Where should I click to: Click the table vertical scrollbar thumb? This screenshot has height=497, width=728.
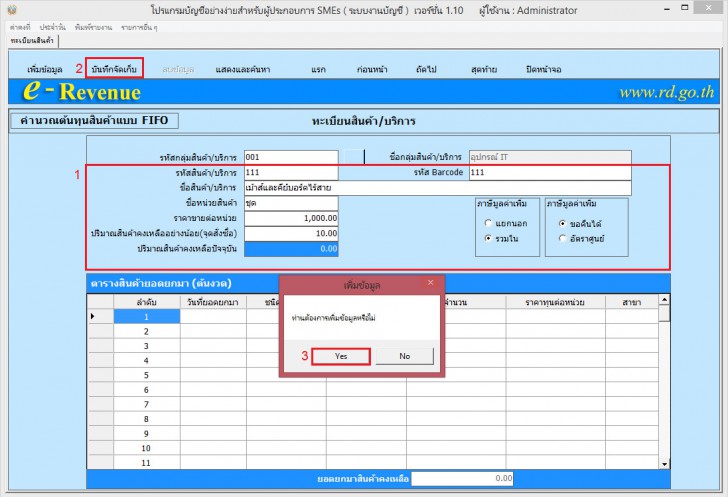(x=664, y=314)
